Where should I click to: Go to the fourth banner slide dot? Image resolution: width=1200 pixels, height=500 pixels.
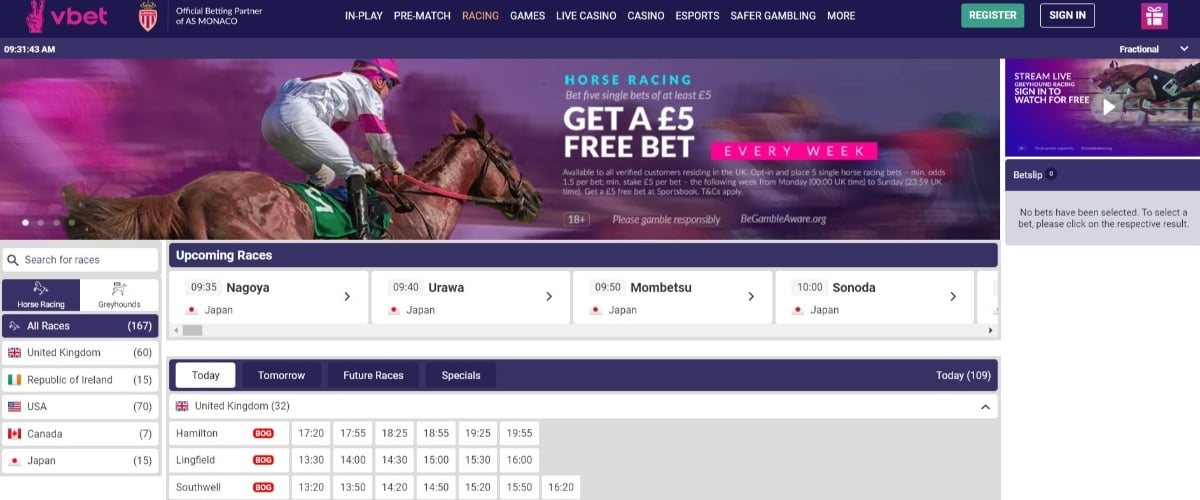[x=71, y=222]
